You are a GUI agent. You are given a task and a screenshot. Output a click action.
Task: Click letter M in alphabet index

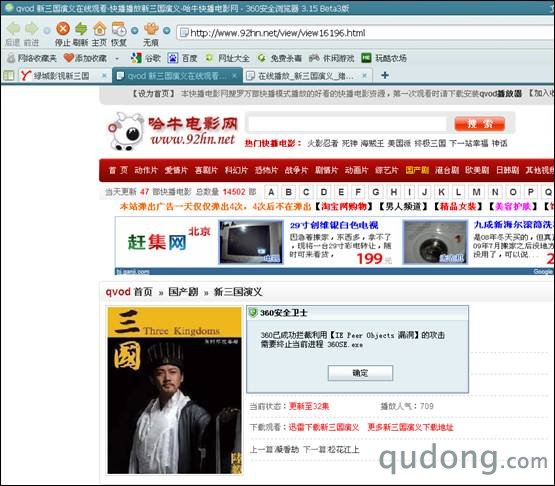pyautogui.click(x=476, y=192)
